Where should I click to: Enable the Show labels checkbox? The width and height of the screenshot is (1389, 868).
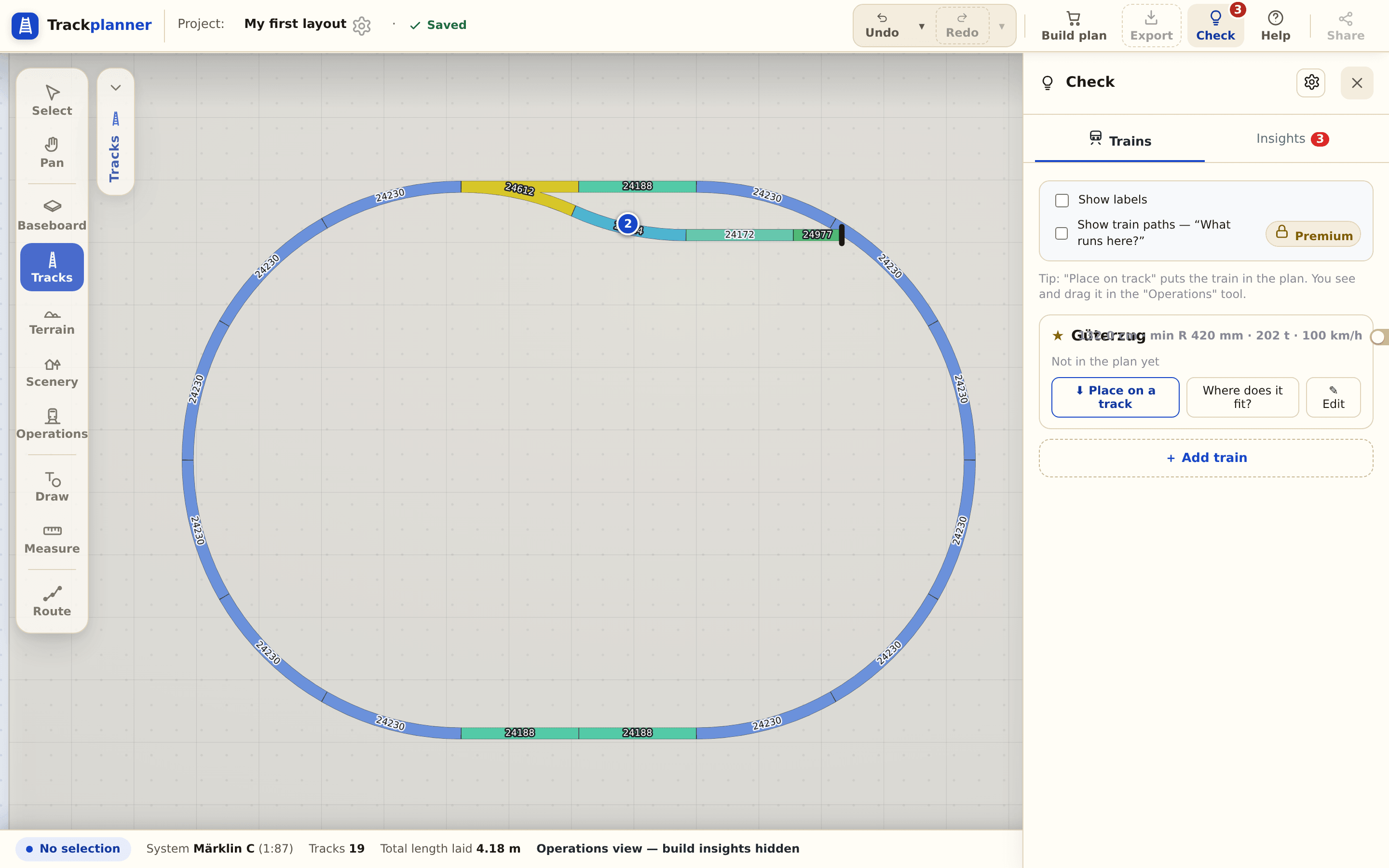[1062, 200]
